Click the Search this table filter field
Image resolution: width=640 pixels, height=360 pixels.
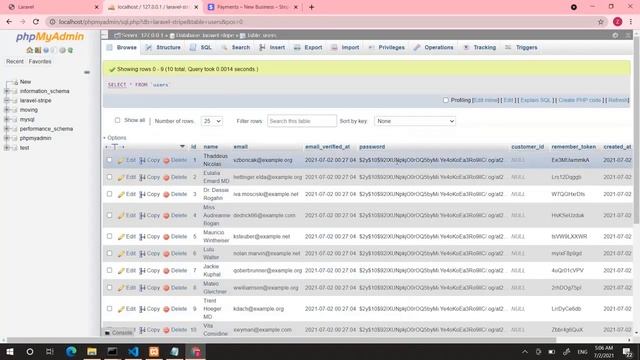302,121
